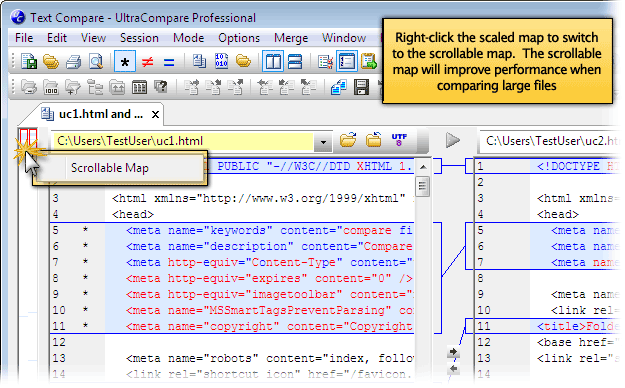Viewport: 625px width, 388px height.
Task: Click the reload file folder icon
Action: 373,140
